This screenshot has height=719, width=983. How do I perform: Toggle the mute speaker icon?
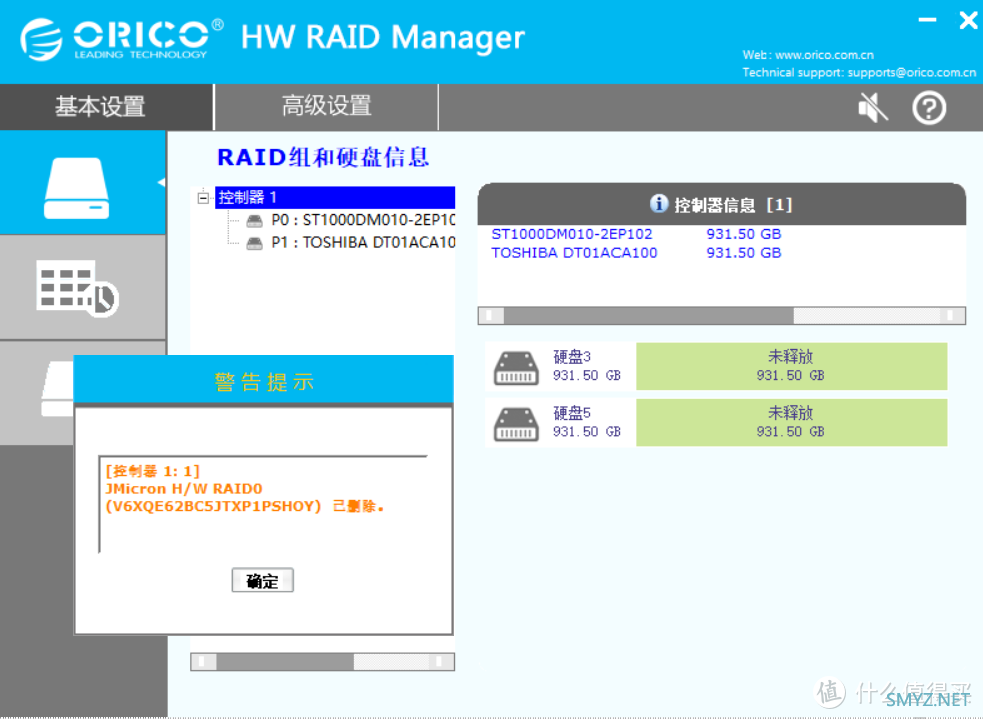coord(873,107)
